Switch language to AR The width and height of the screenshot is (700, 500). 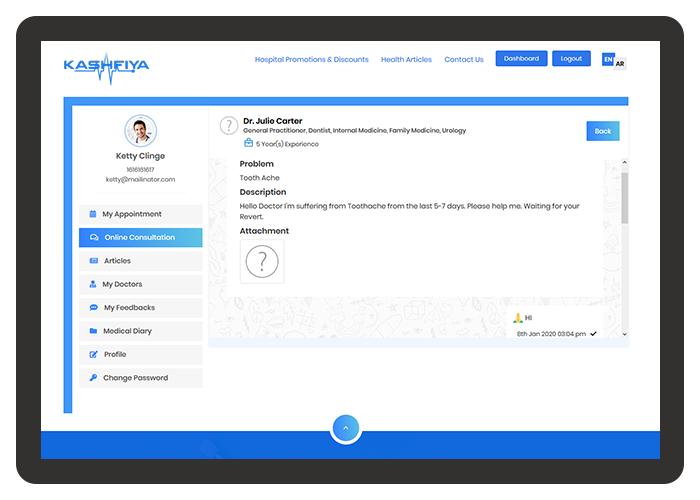(x=620, y=63)
